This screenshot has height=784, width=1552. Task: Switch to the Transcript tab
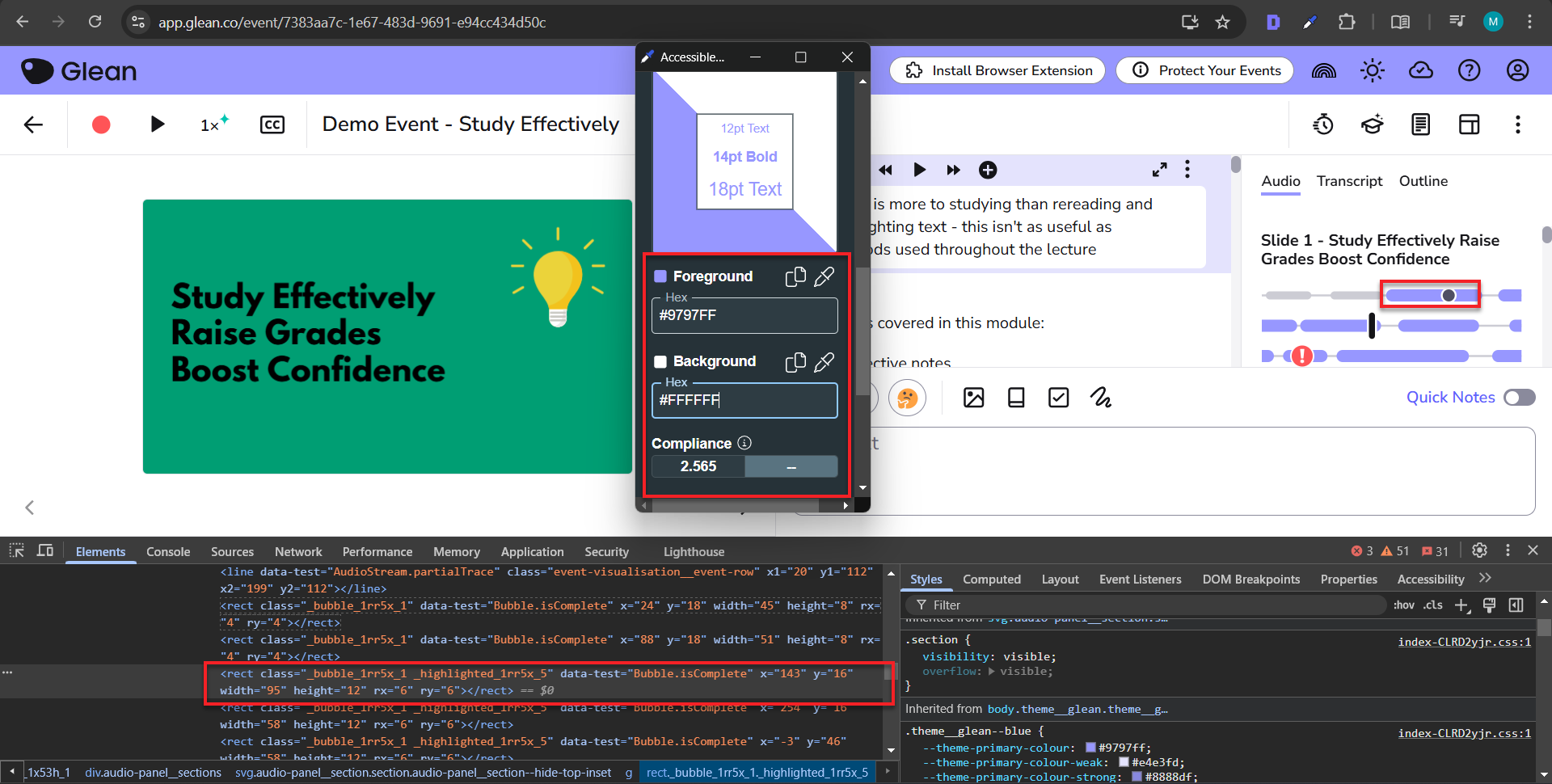1349,181
